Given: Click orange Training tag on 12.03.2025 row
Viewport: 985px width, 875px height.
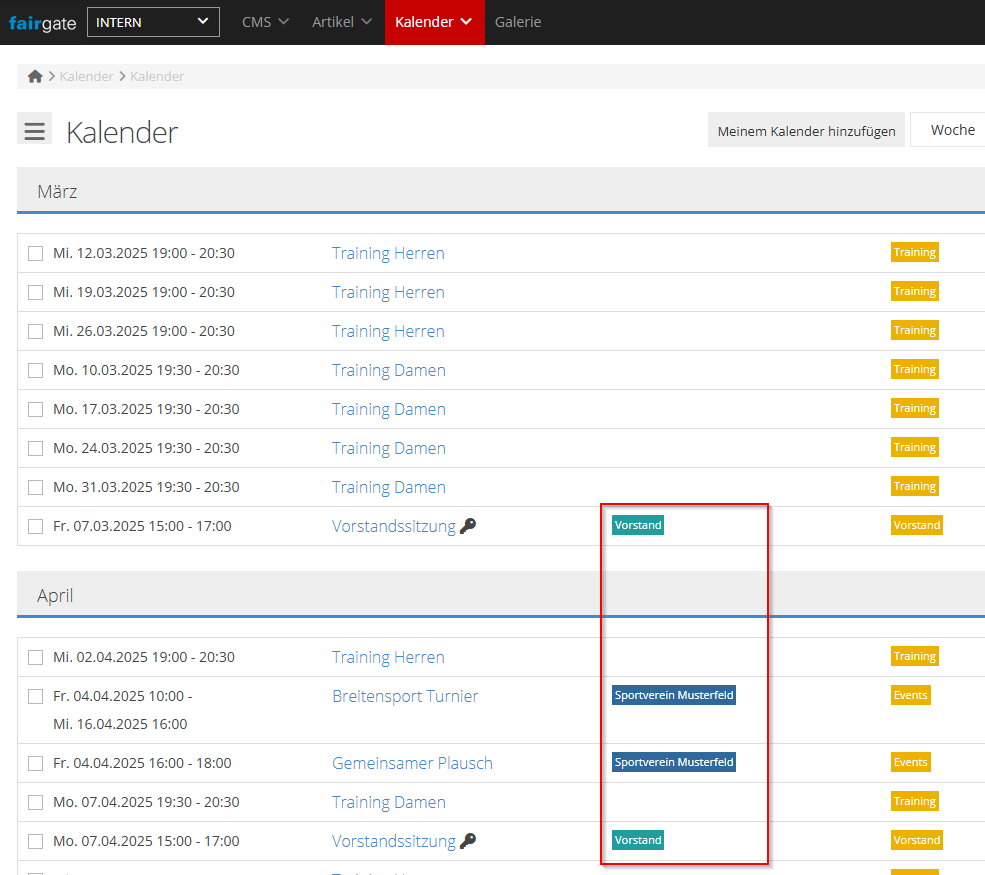Looking at the screenshot, I should (914, 253).
